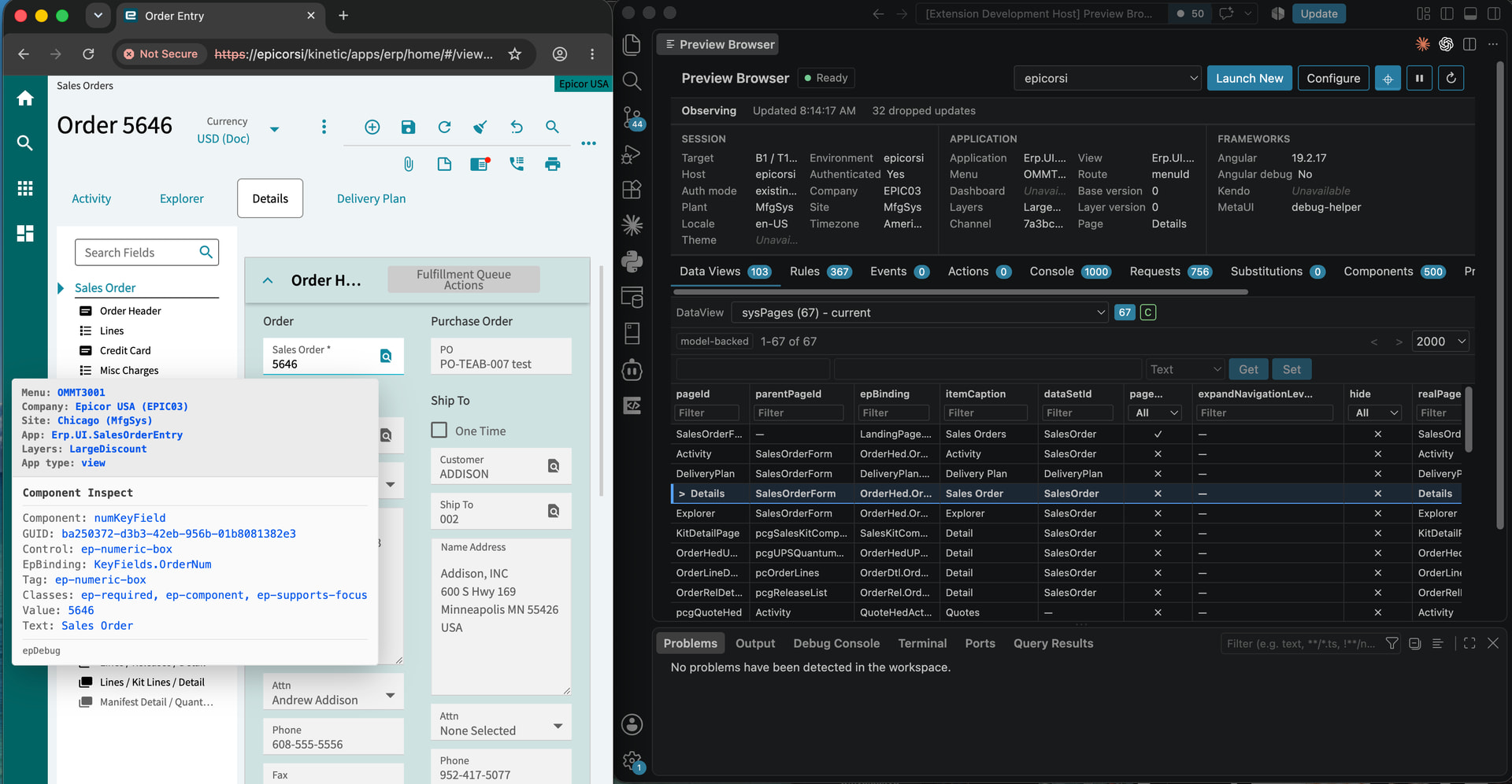Open the call log phone icon
The image size is (1512, 784).
pos(517,164)
